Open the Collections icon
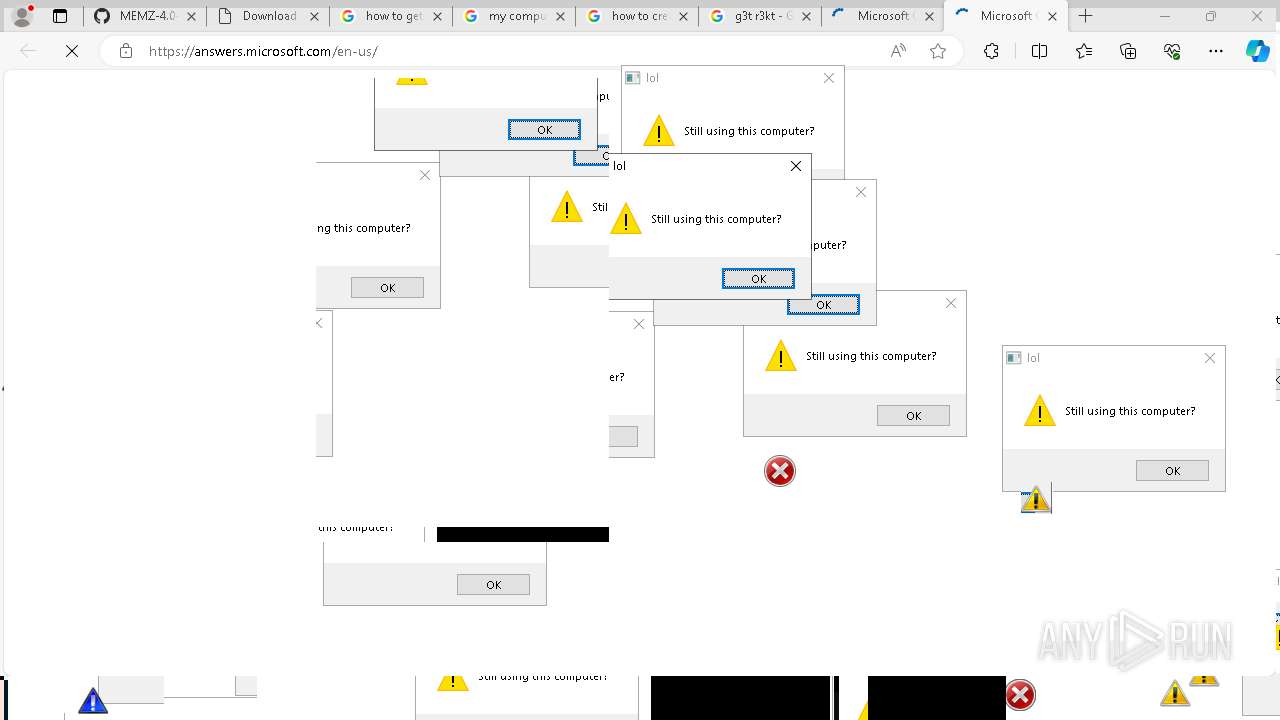This screenshot has height=720, width=1280. coord(1128,51)
